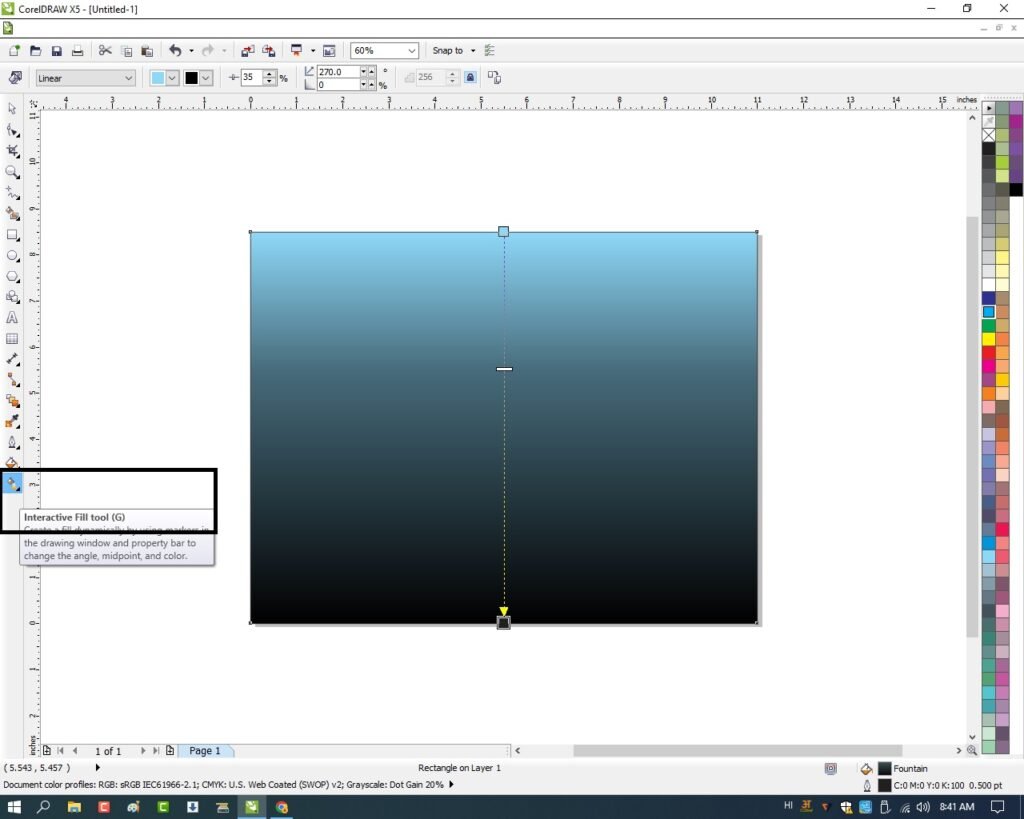Select the Blend tool

[12, 401]
